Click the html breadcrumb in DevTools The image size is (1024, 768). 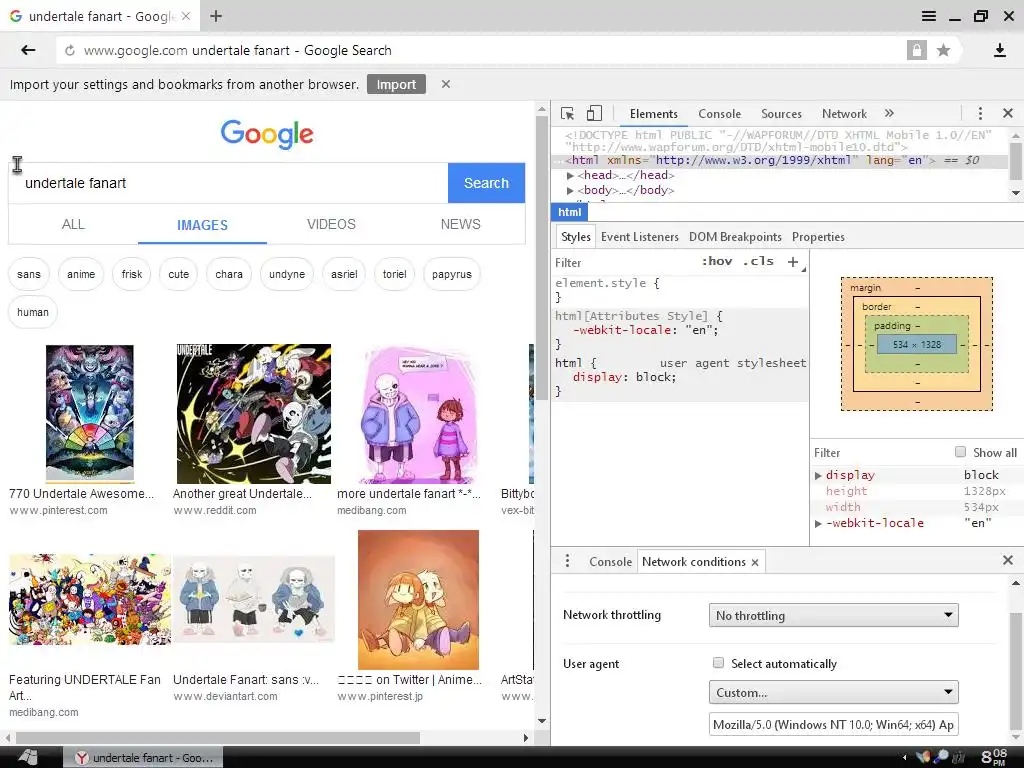pyautogui.click(x=569, y=212)
